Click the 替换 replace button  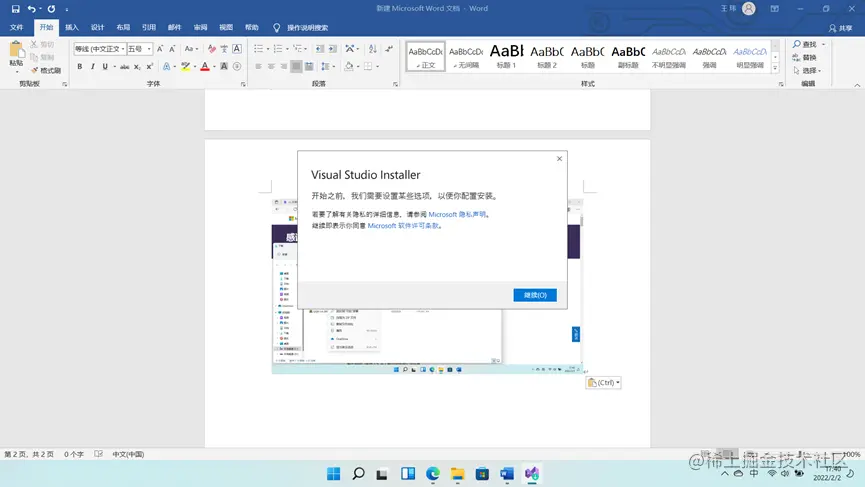(x=804, y=57)
